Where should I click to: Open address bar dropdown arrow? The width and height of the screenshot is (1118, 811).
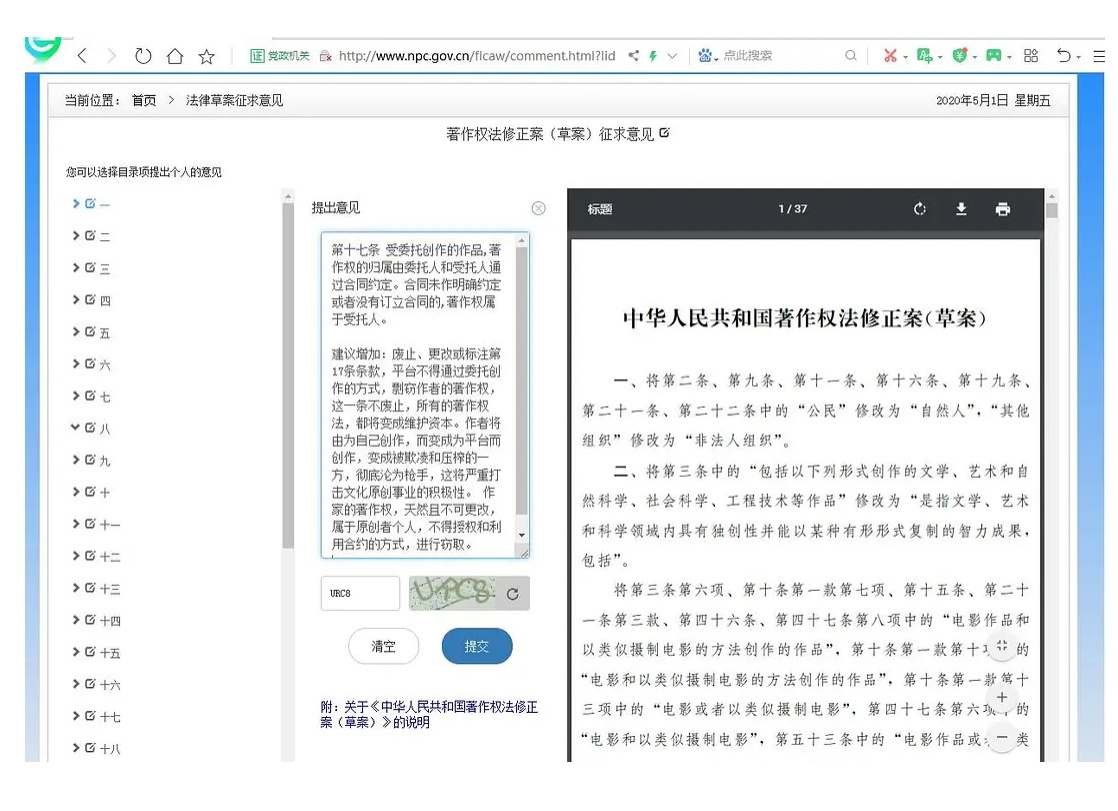(x=672, y=56)
